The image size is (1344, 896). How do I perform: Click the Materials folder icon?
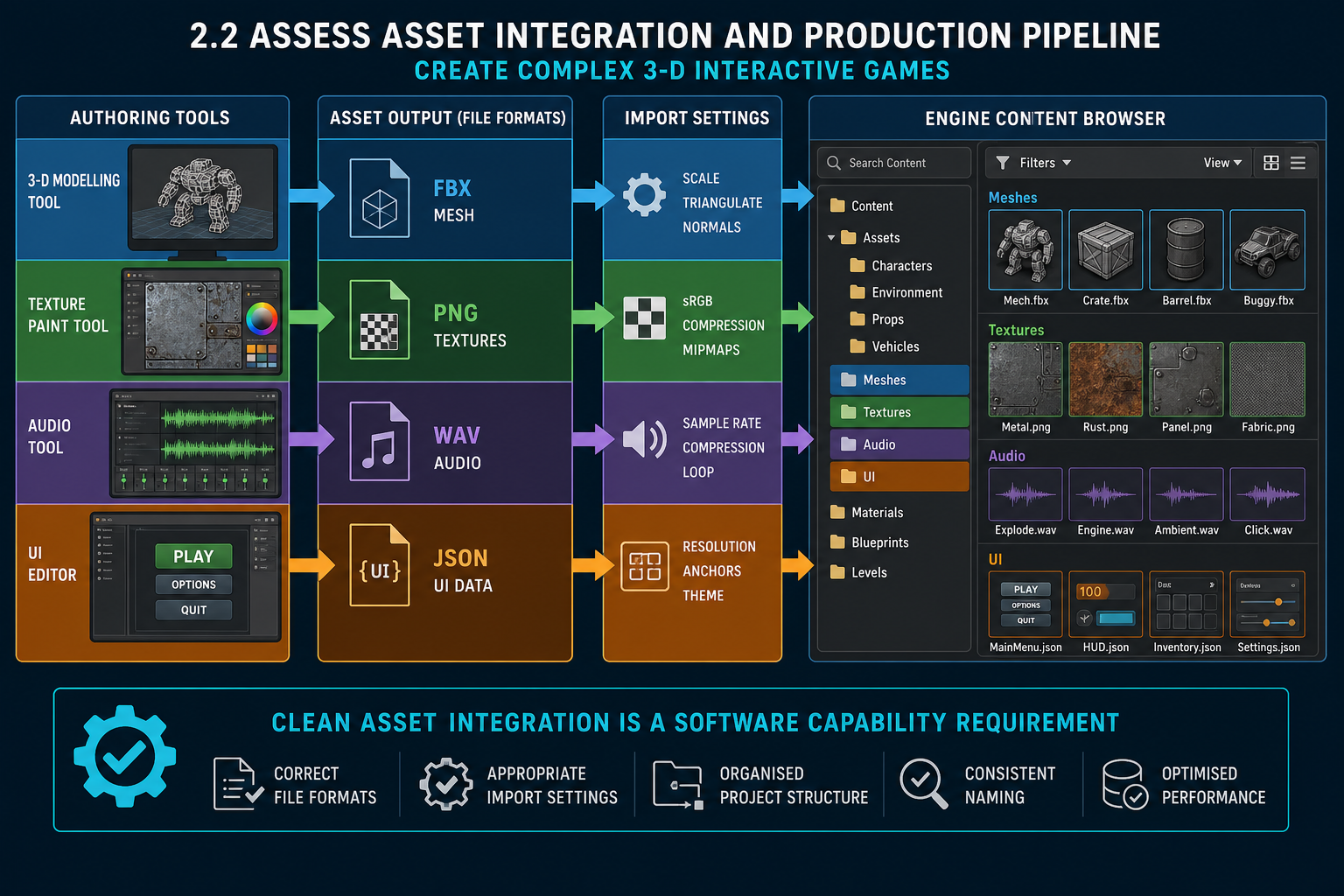(837, 512)
